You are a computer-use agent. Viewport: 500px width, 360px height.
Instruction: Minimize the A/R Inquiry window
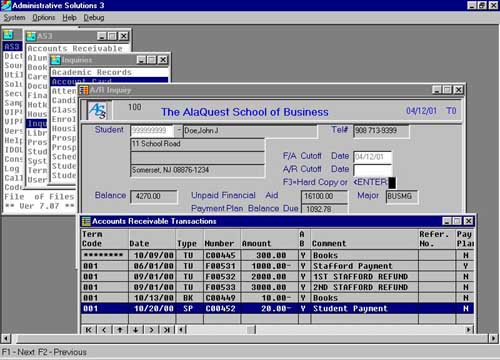(437, 90)
